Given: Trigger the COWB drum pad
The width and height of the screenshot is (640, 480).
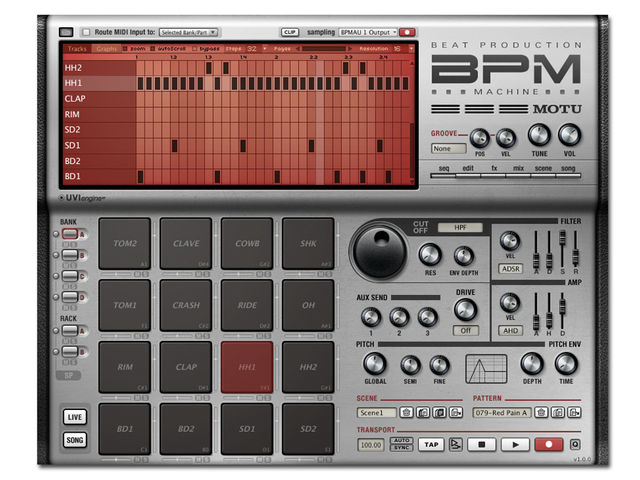Looking at the screenshot, I should (x=247, y=244).
